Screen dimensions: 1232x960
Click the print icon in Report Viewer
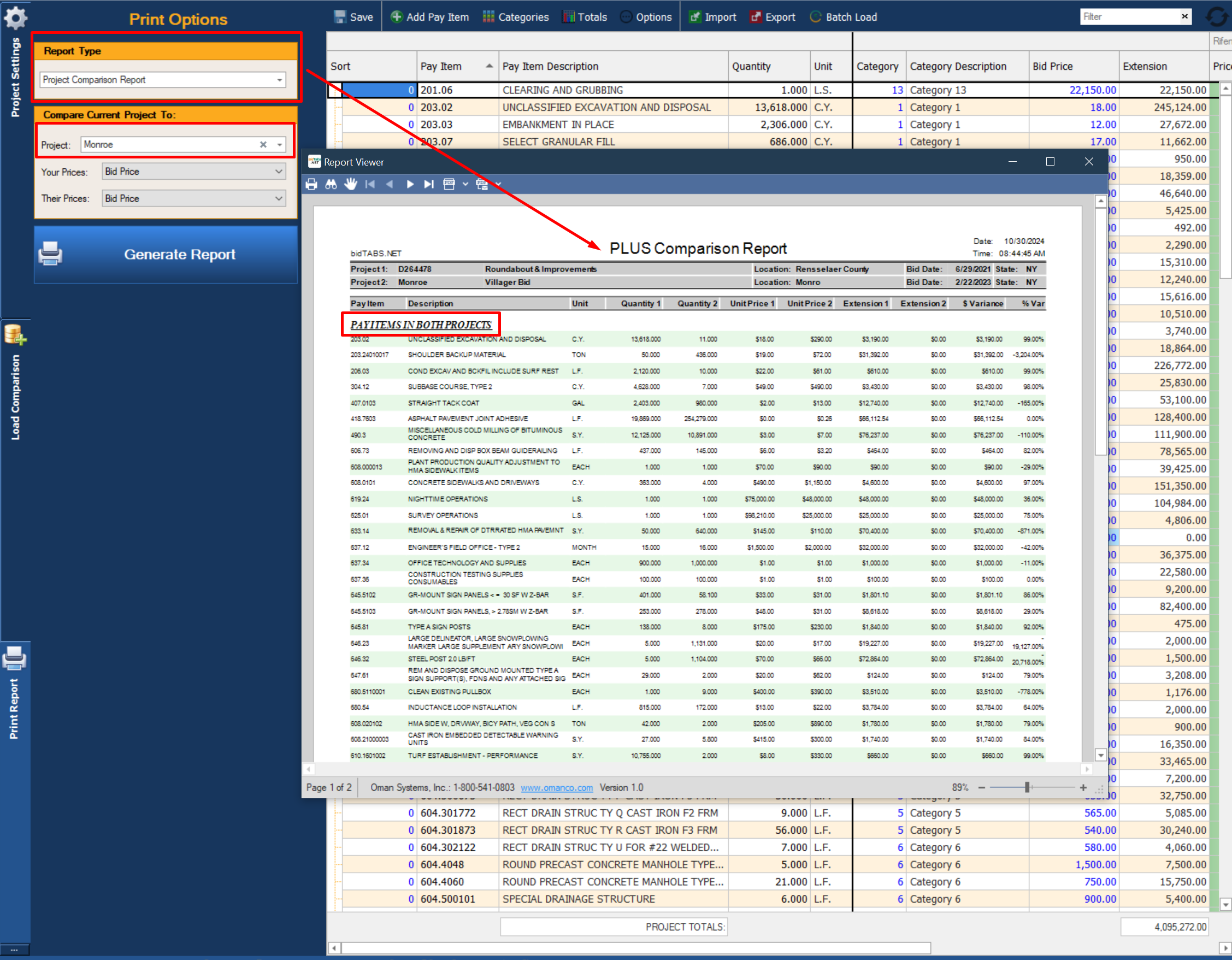click(x=311, y=184)
